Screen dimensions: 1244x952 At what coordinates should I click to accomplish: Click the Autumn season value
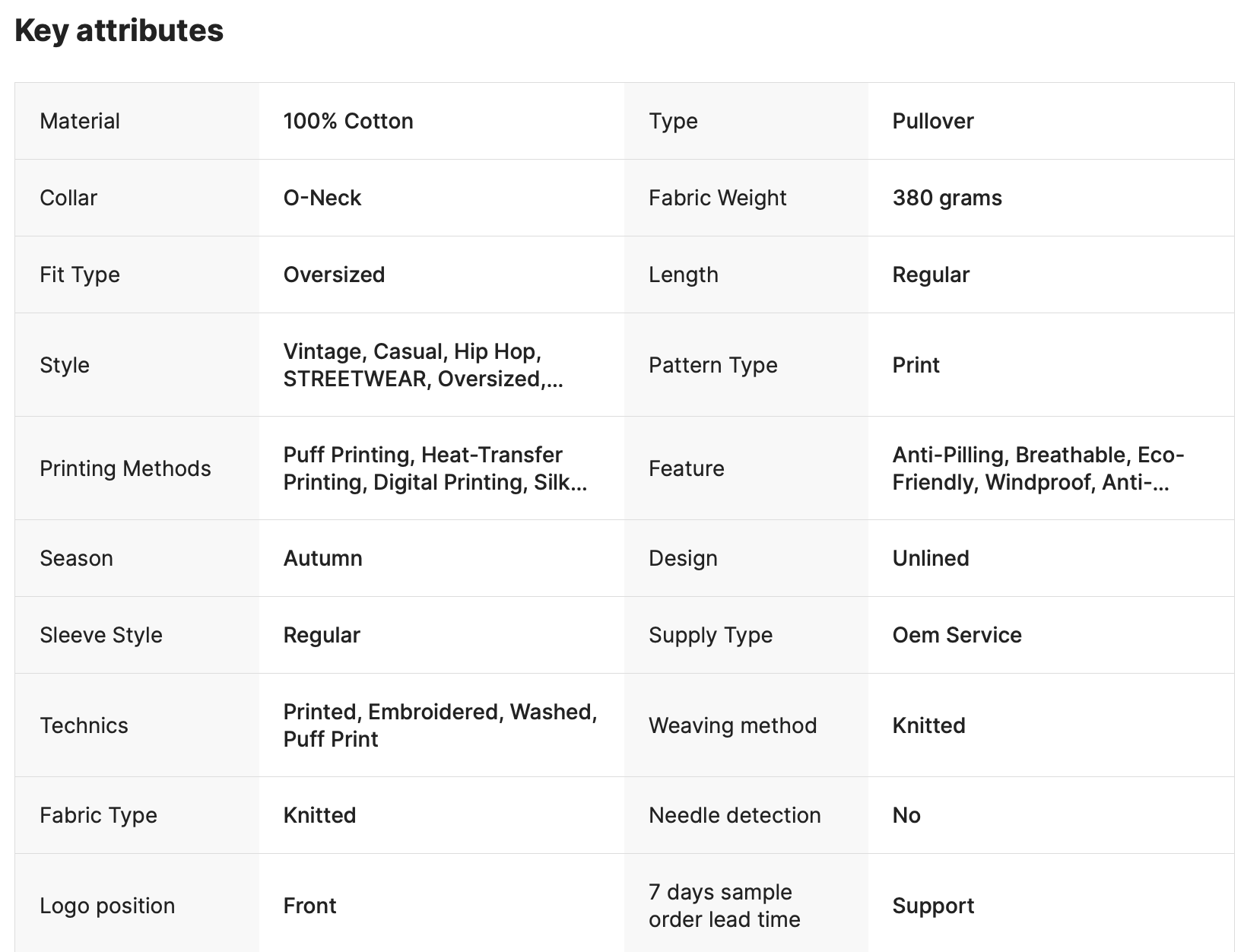pyautogui.click(x=323, y=558)
